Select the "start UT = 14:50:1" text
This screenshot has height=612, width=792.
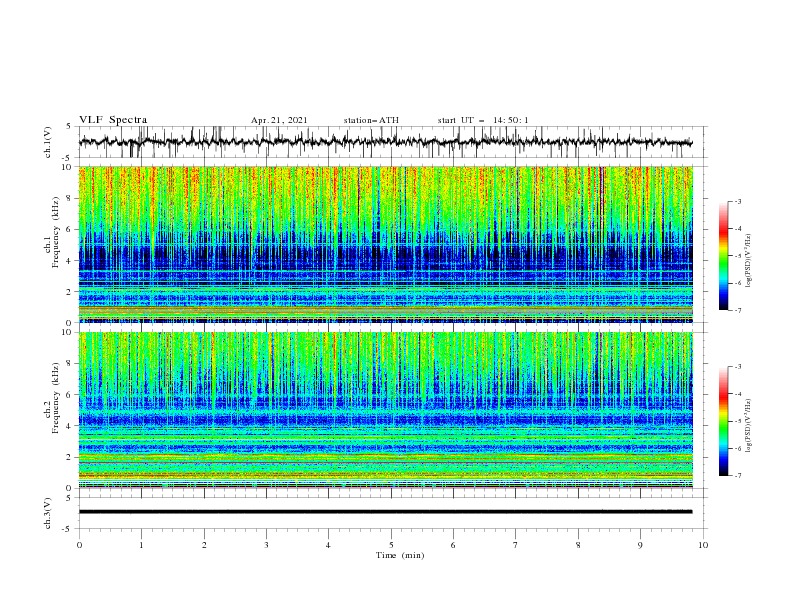pos(483,120)
